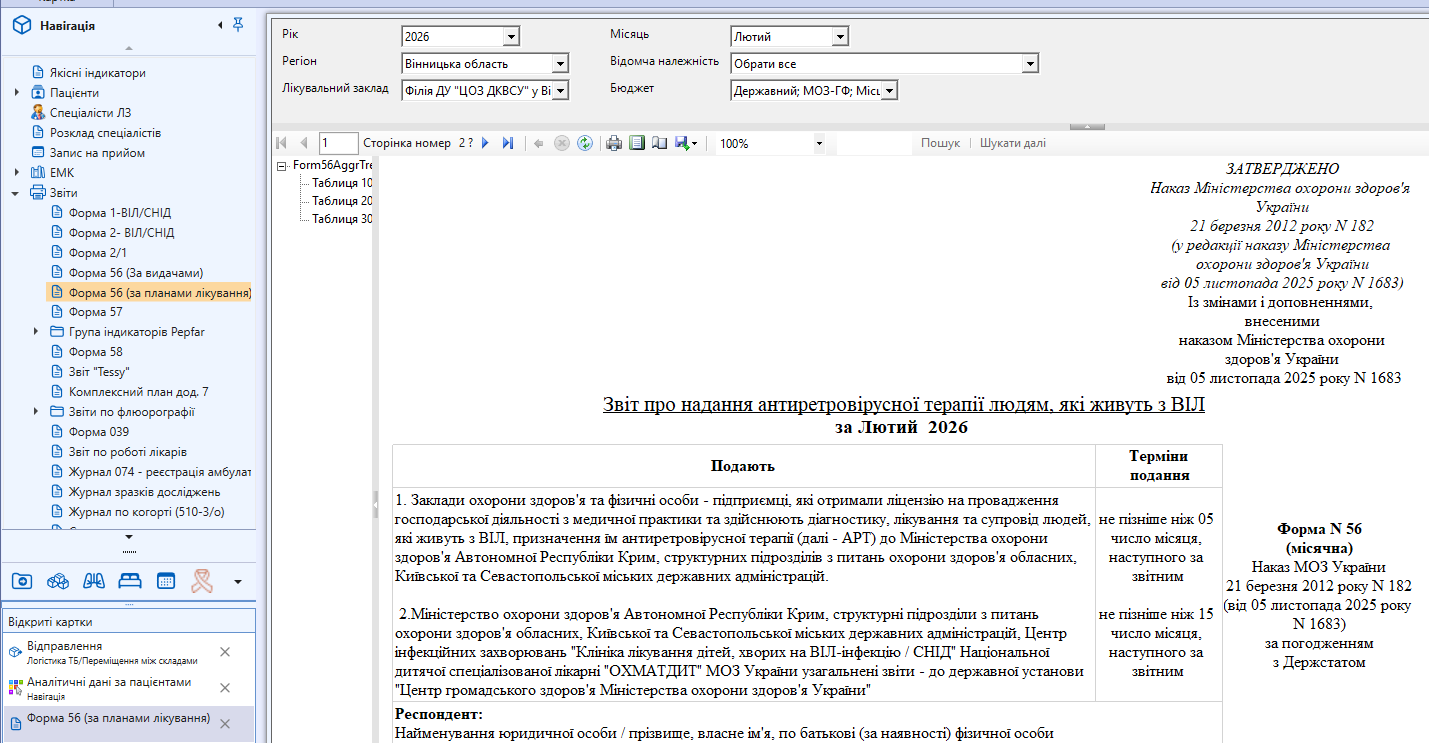Click the current page number field
Screen dimensions: 1429x743
(x=338, y=143)
